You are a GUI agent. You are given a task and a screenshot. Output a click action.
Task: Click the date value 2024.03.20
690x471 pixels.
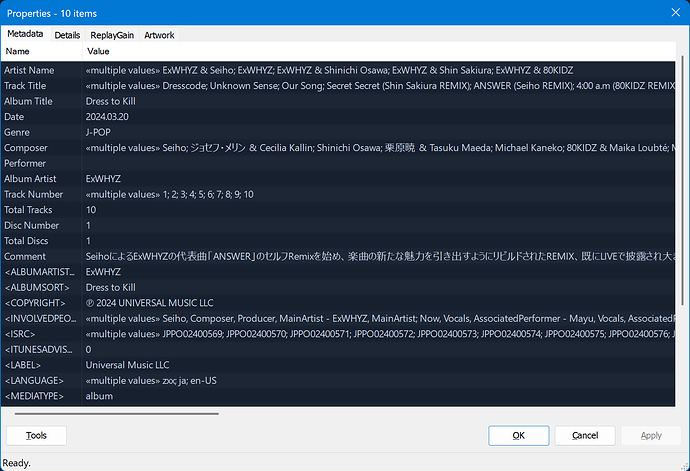(107, 117)
